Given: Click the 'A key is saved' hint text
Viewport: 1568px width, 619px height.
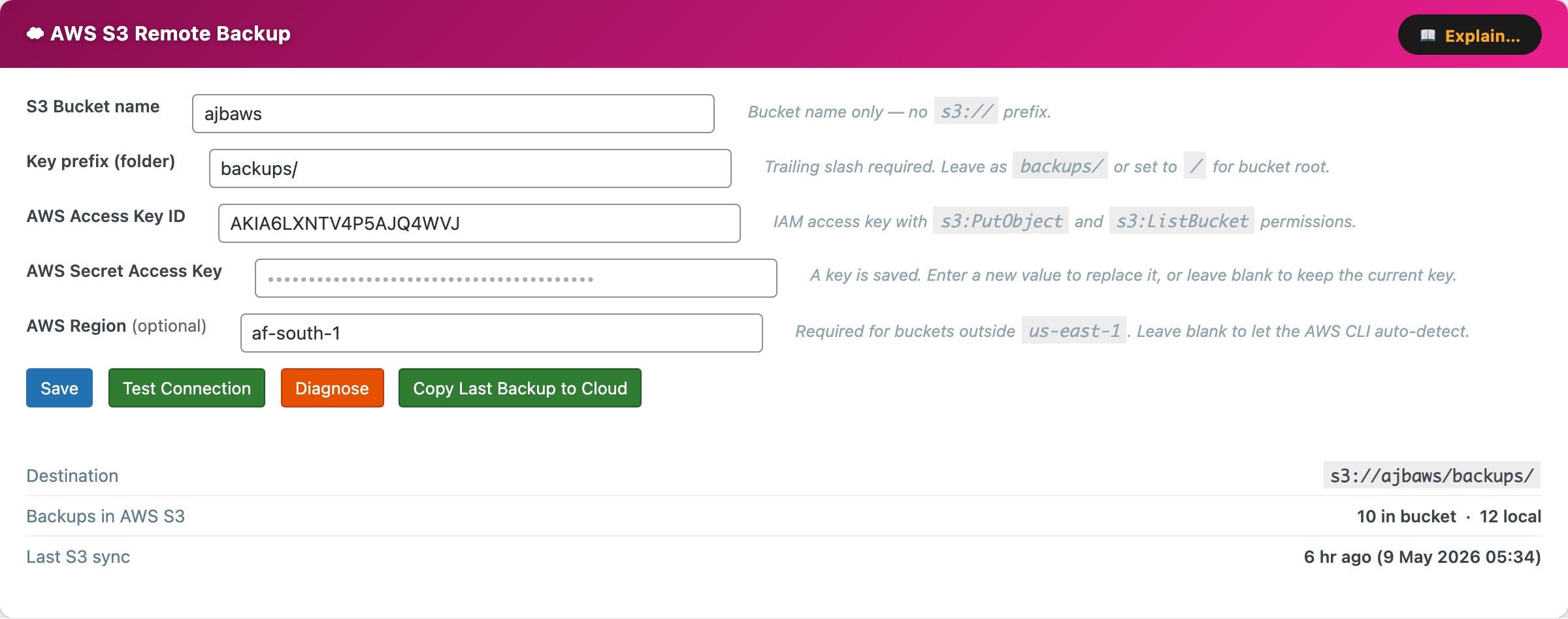Looking at the screenshot, I should click(1134, 276).
